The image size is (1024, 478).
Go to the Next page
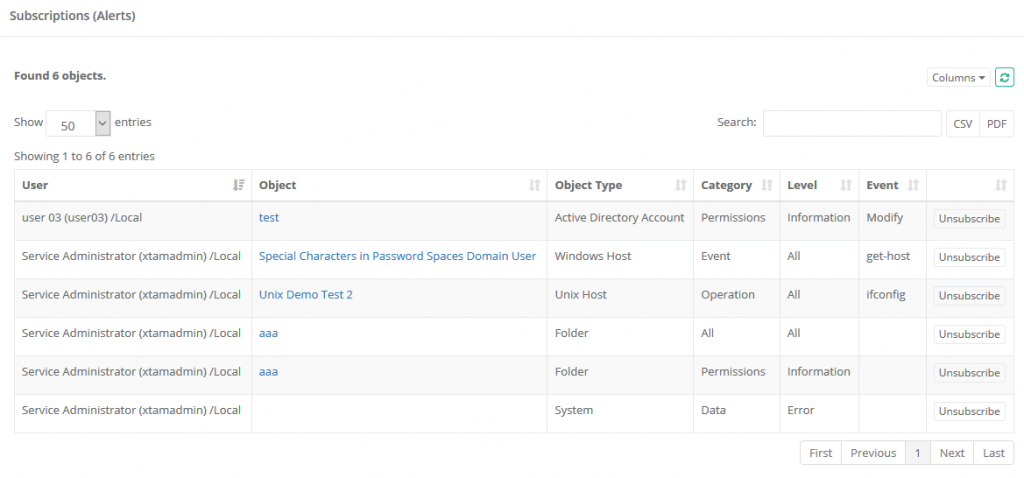click(x=952, y=453)
